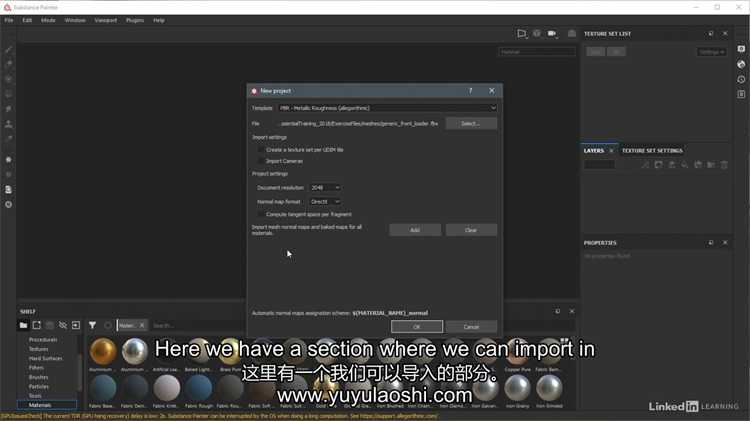
Task: Open the Shader settings globe icon
Action: 741,64
